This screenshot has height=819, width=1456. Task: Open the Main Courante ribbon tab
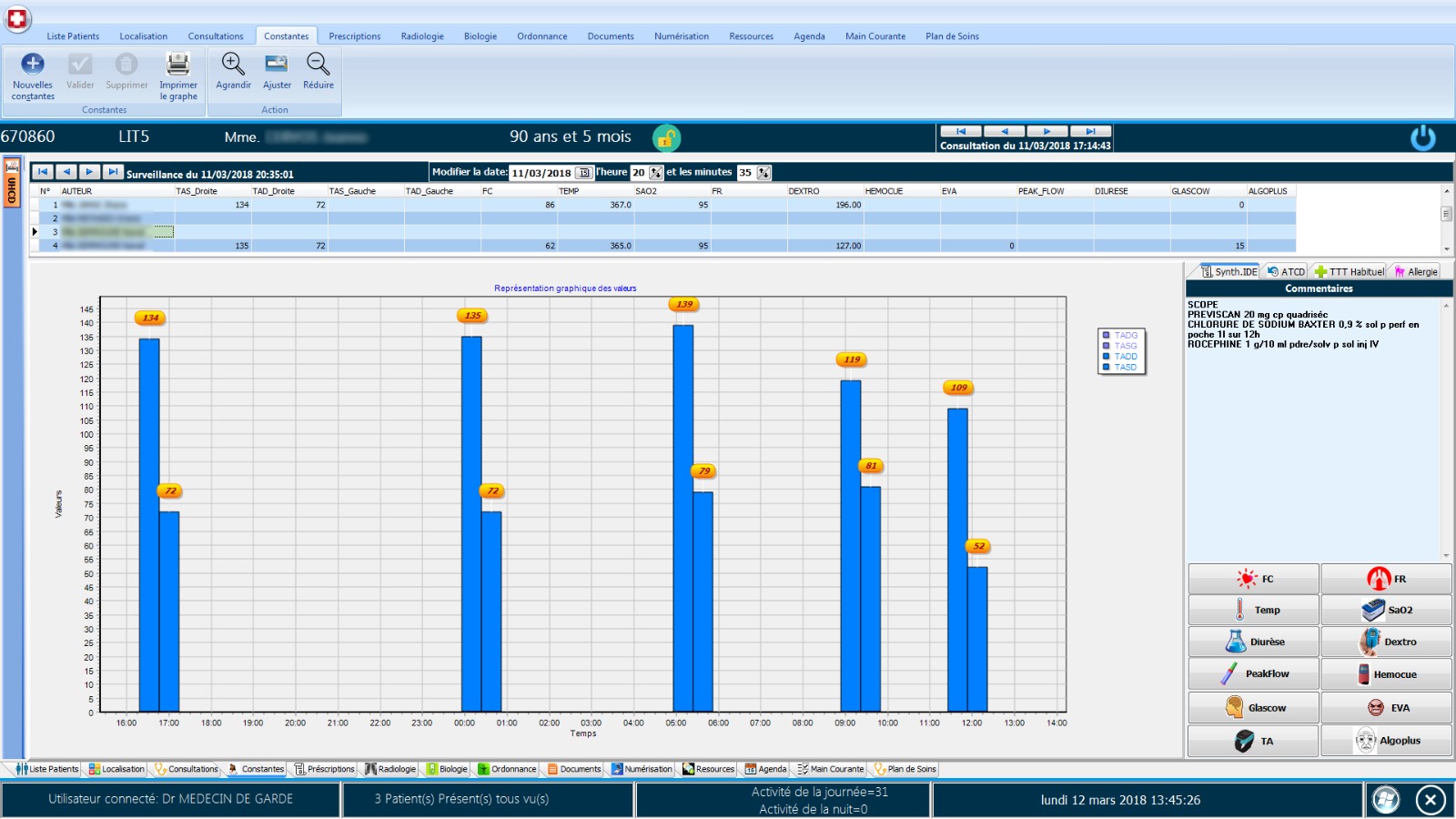point(875,36)
